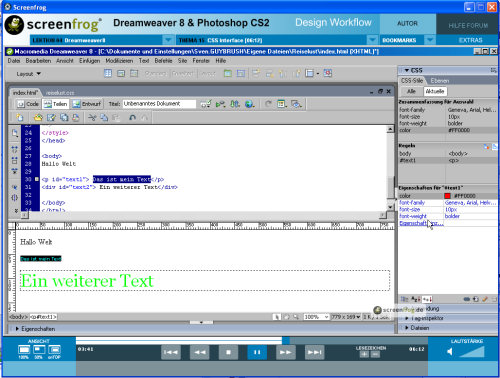The image size is (500, 378).
Task: Click the preview in browser globe icon
Action: pos(249,104)
